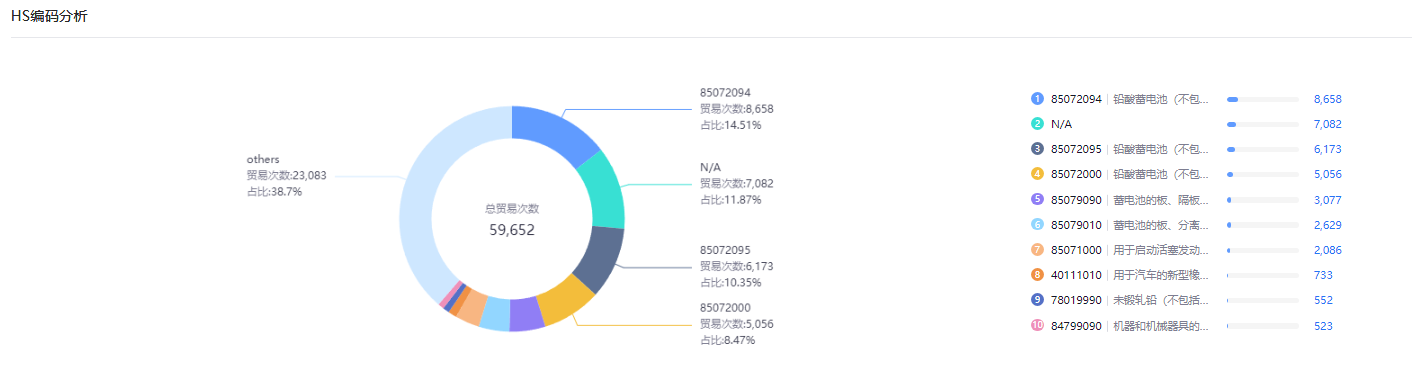This screenshot has width=1412, height=375.
Task: Click the 40111010 progress bar
Action: pyautogui.click(x=1262, y=274)
